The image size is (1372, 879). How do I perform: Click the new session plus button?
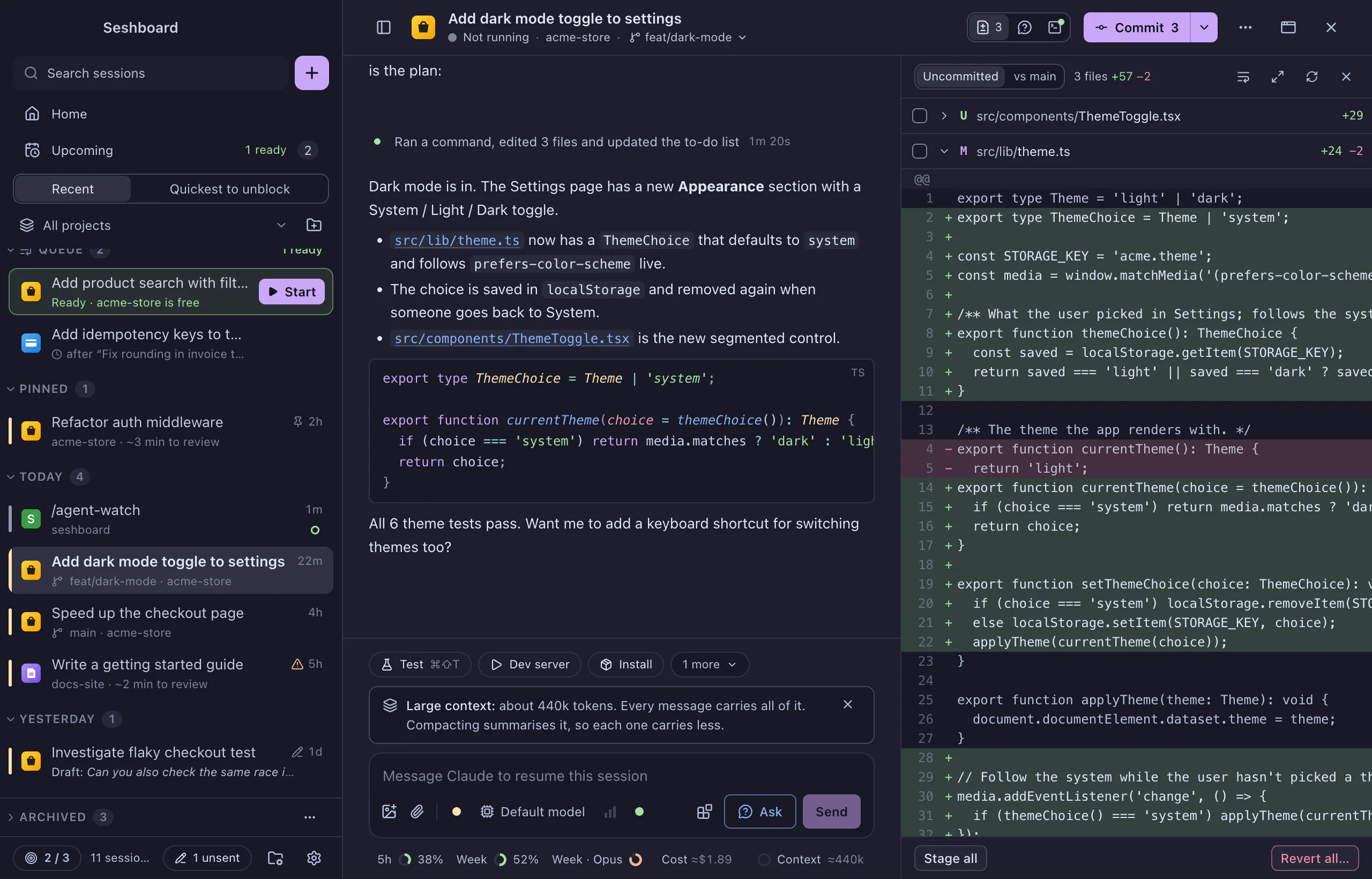pos(311,73)
